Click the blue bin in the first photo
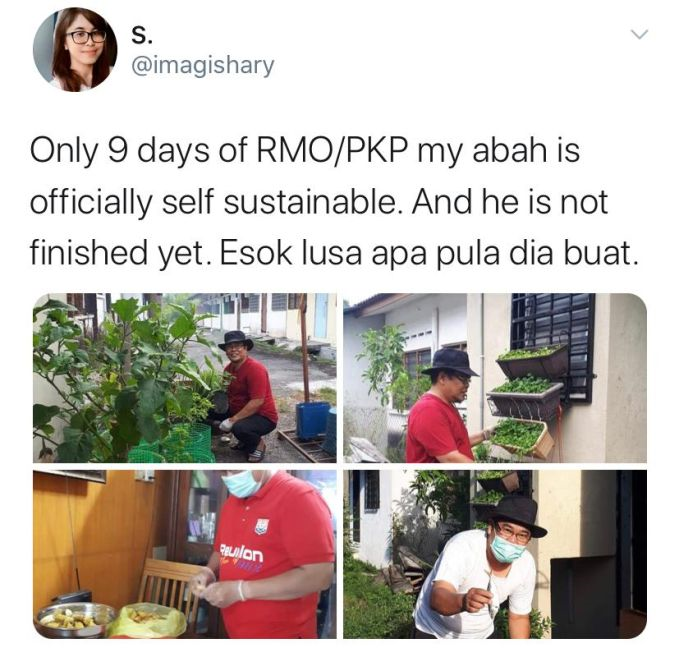 tap(313, 420)
